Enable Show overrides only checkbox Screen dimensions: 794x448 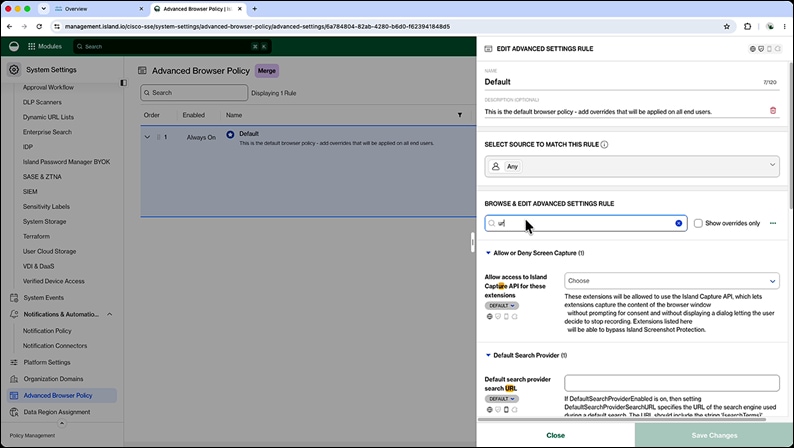pyautogui.click(x=698, y=223)
